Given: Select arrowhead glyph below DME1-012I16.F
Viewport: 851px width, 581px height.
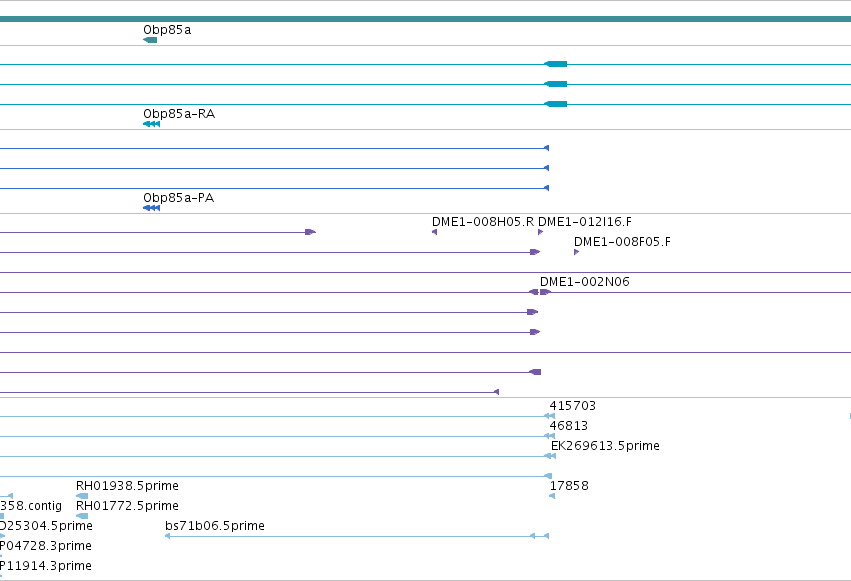Looking at the screenshot, I should (x=541, y=232).
